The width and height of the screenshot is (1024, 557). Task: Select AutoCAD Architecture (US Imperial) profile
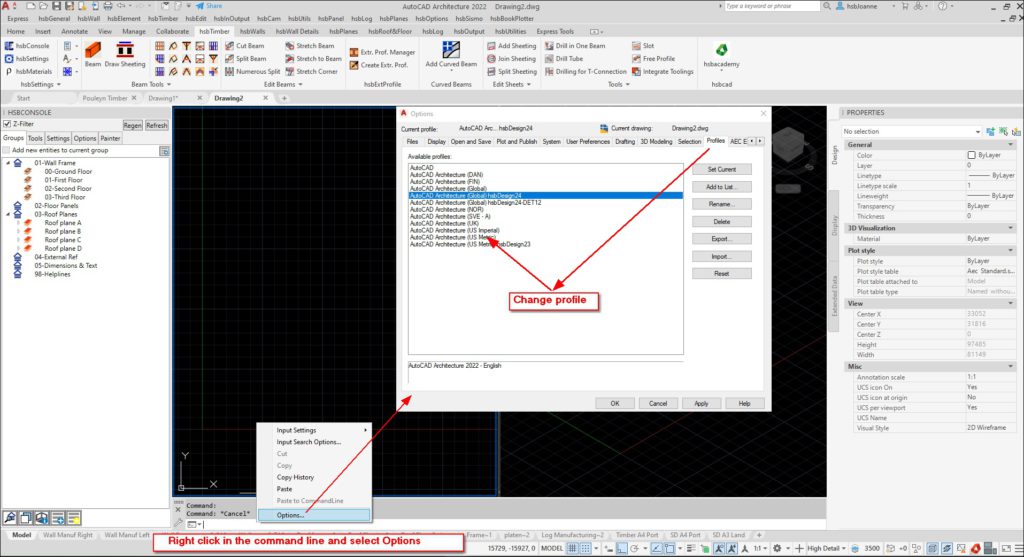pos(455,231)
